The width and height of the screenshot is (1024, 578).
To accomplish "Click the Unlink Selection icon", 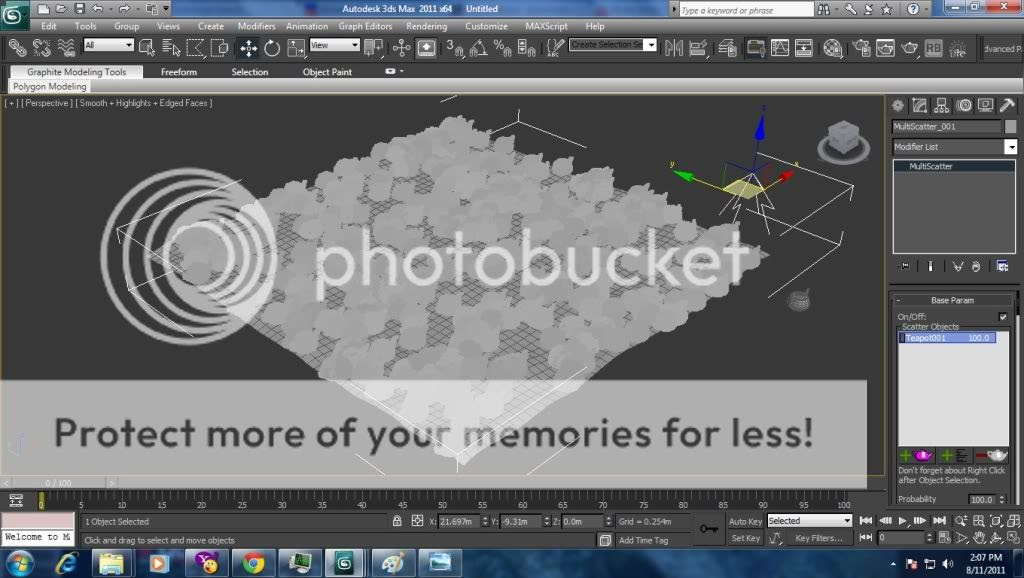I will click(x=42, y=48).
